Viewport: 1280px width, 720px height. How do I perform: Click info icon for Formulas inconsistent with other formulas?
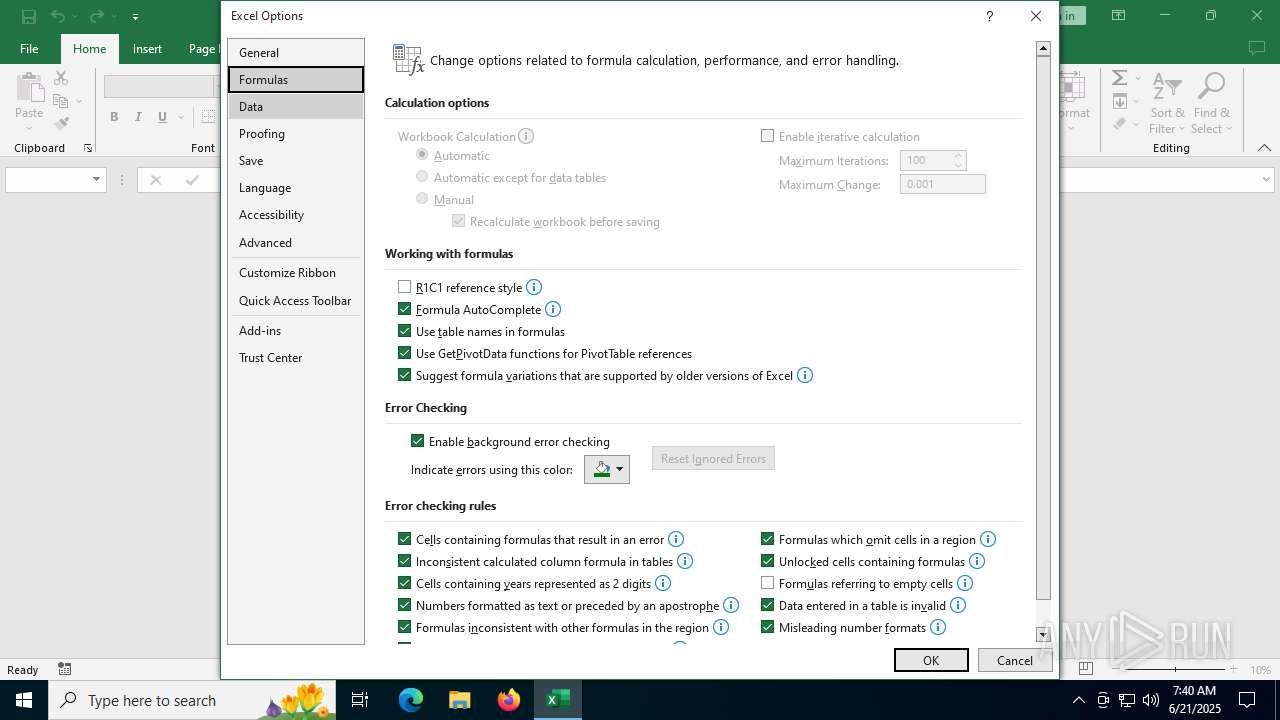click(x=721, y=627)
